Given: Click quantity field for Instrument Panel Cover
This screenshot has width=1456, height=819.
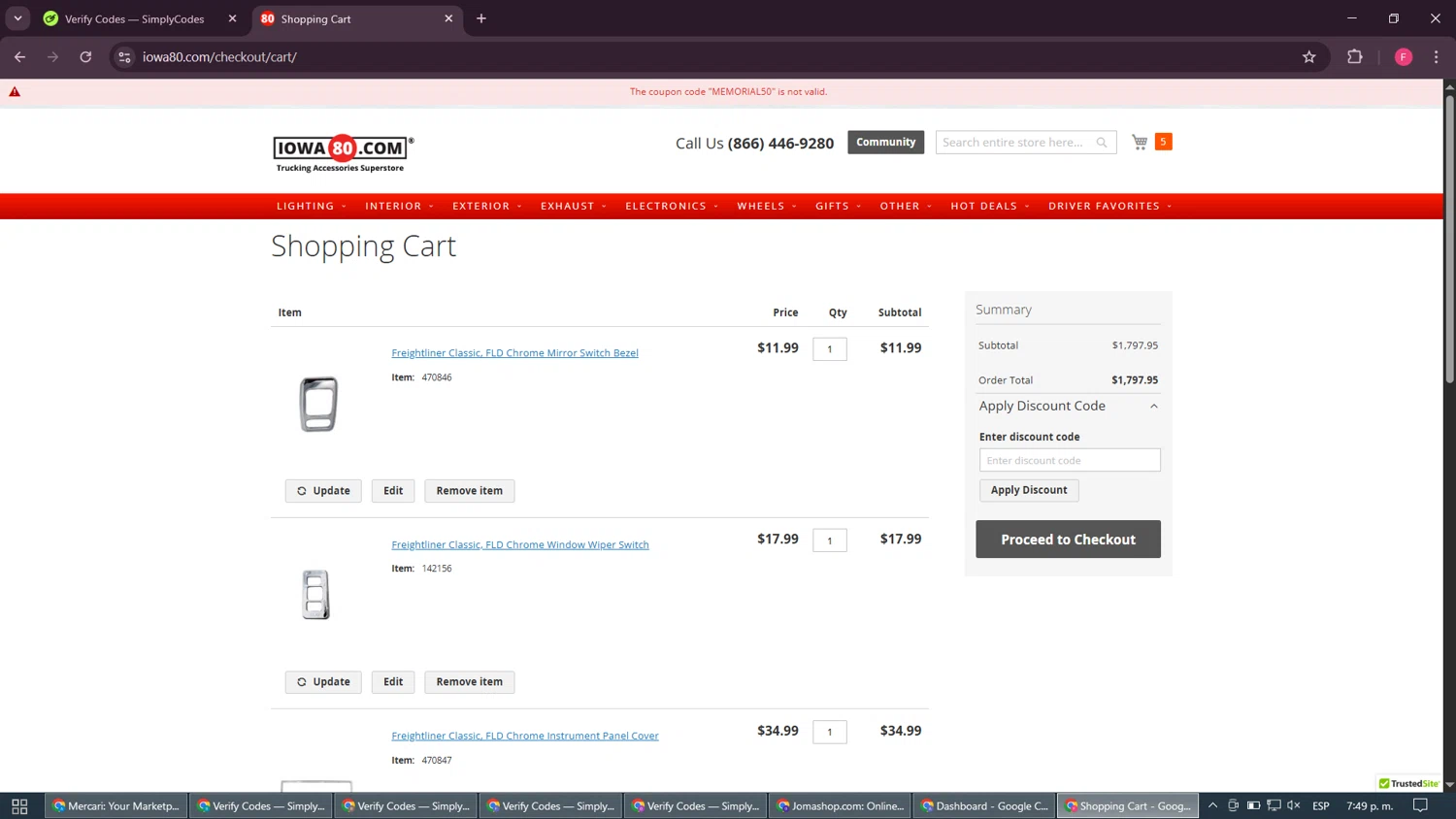Looking at the screenshot, I should point(830,732).
